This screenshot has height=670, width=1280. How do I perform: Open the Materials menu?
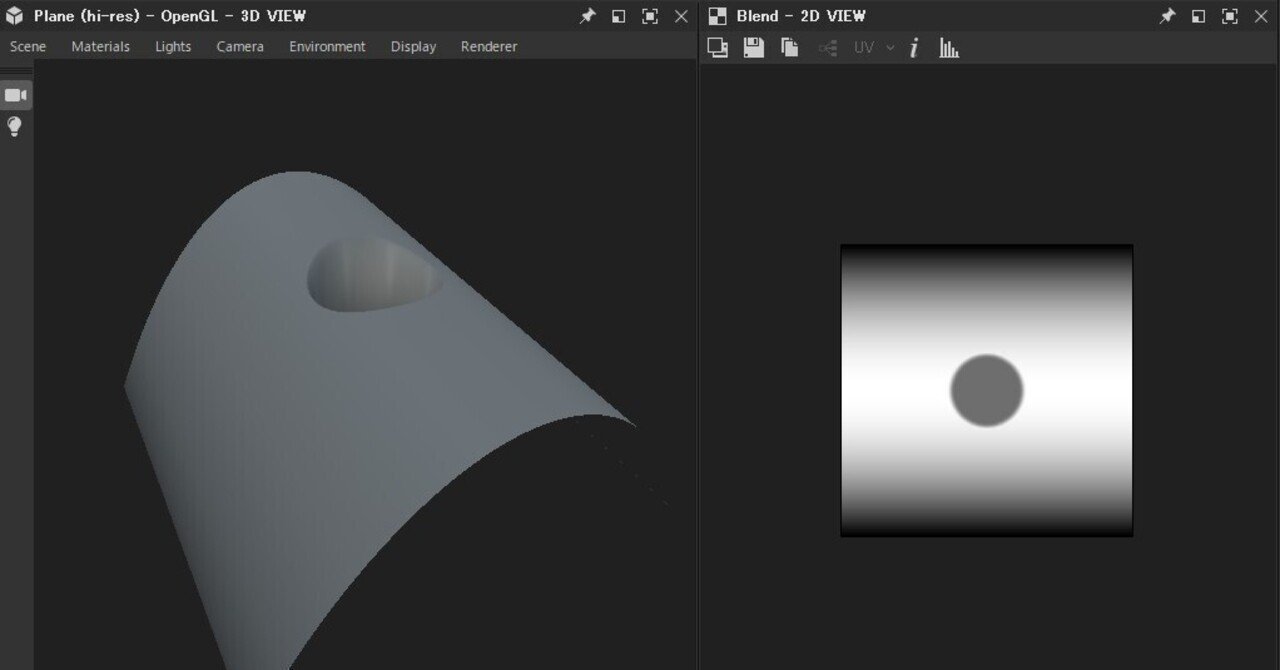[x=100, y=46]
